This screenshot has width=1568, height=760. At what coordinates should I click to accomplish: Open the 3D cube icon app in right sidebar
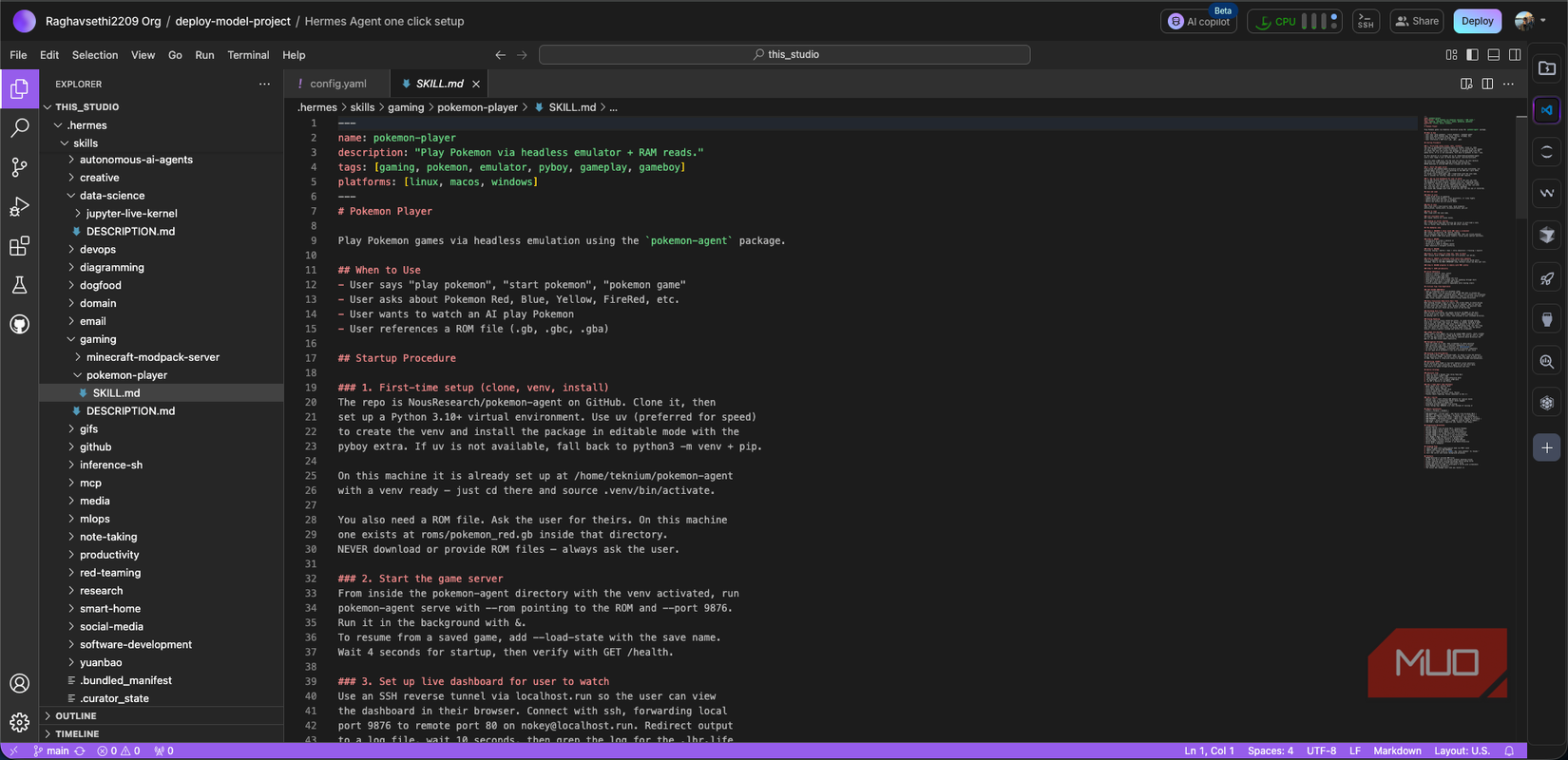pos(1547,235)
